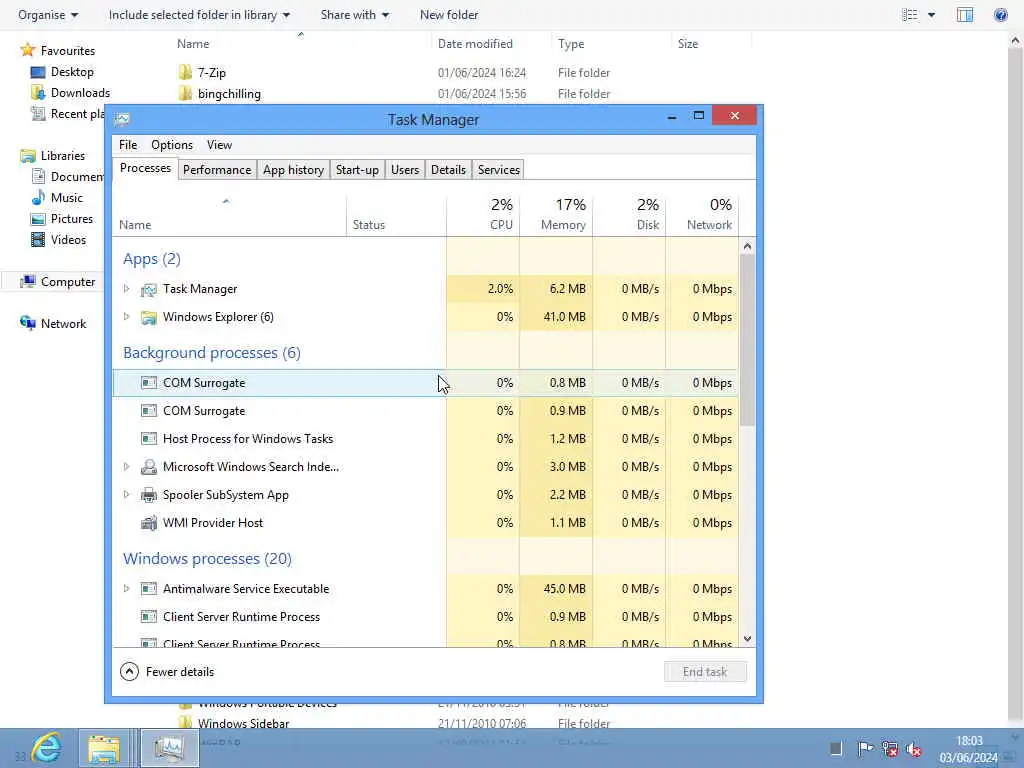Sort processes by the Disk column header

[630, 215]
